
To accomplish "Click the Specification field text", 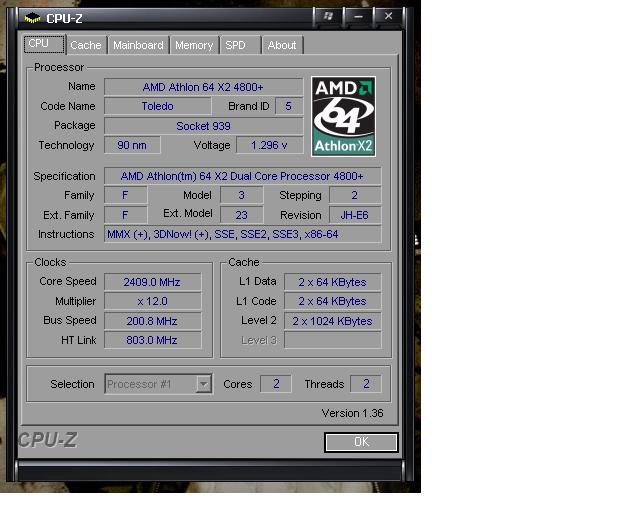I will coord(242,176).
